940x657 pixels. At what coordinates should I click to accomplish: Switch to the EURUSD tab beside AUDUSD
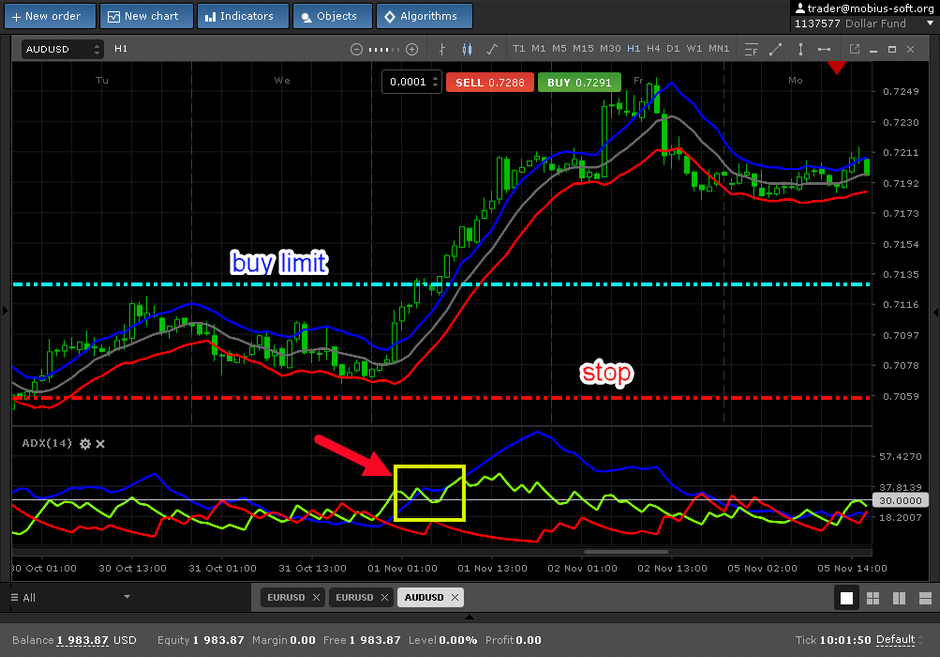(361, 598)
